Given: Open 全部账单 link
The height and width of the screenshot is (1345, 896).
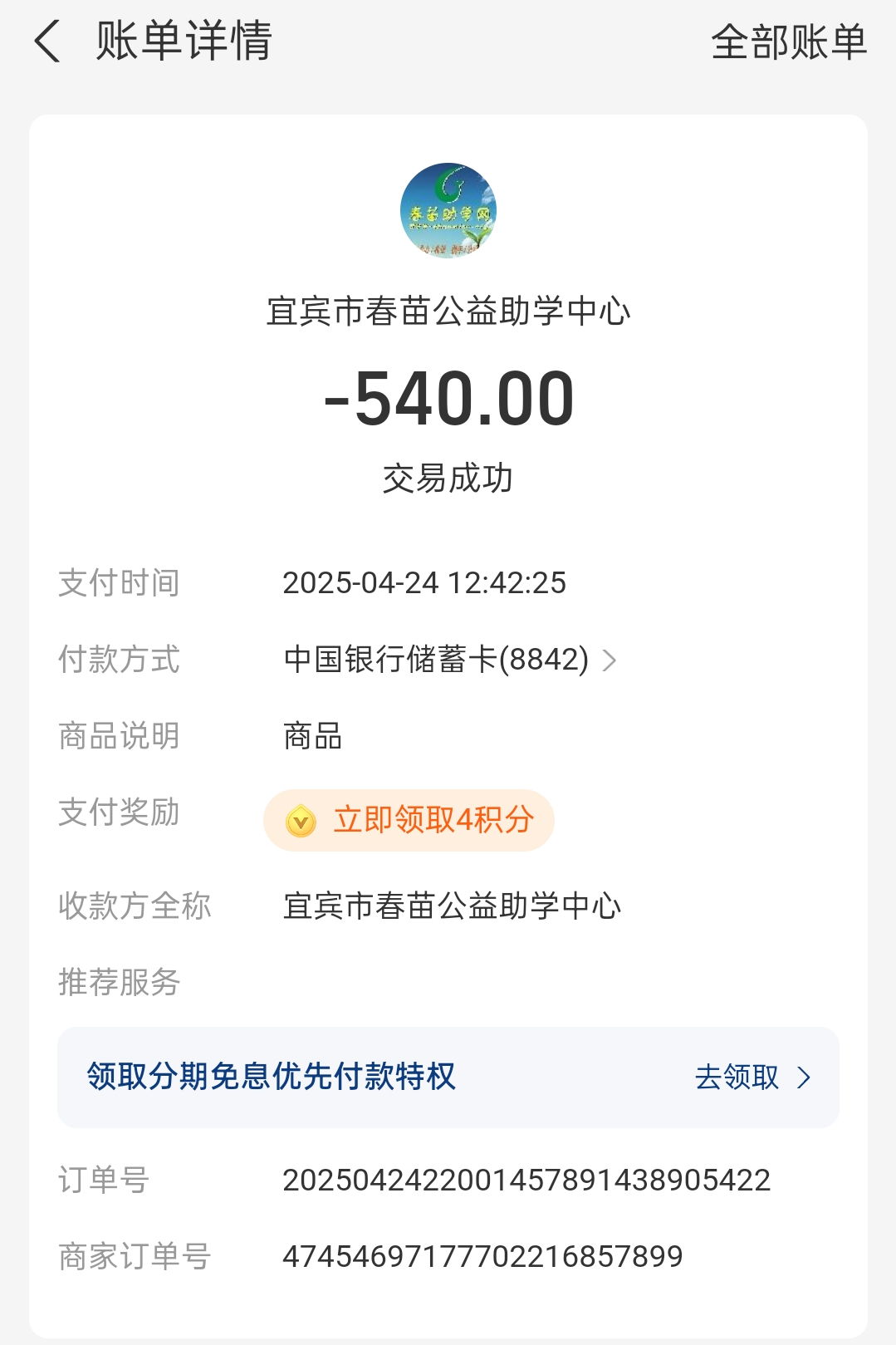Looking at the screenshot, I should tap(789, 42).
